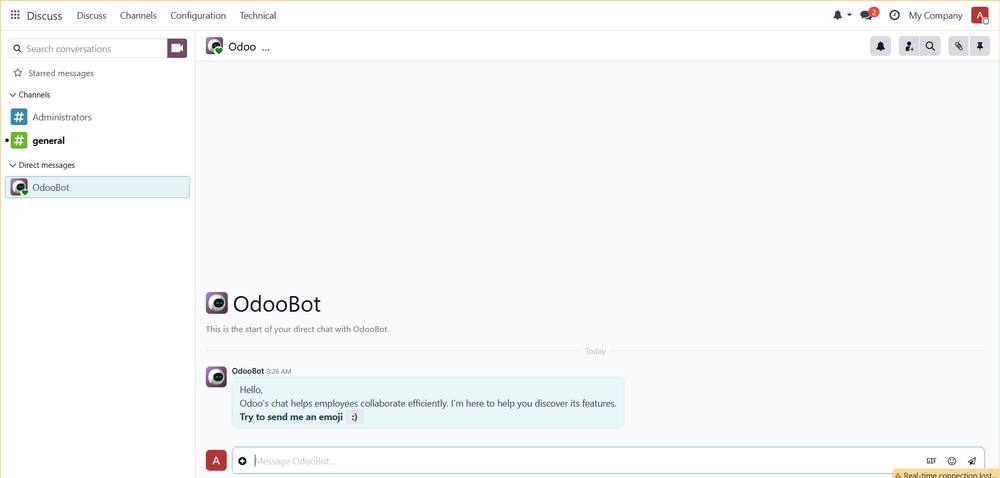Open the main apps grid menu

point(15,15)
